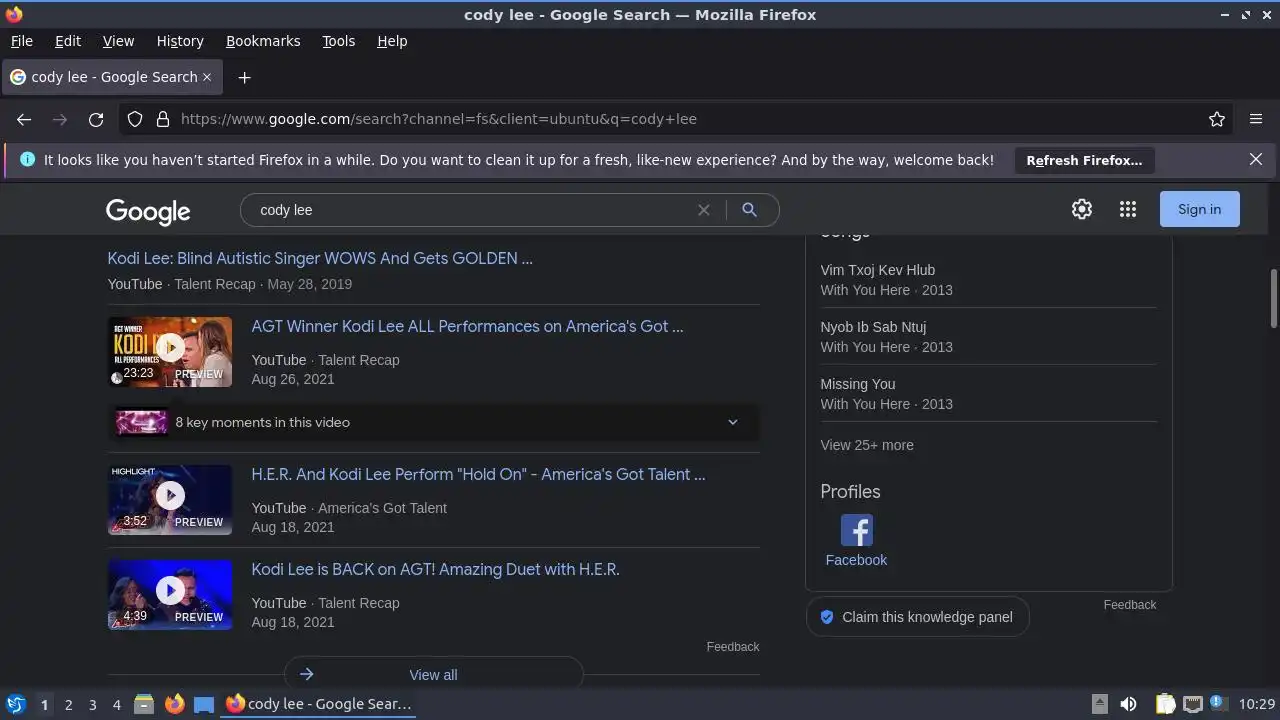Screen dimensions: 1280x720
Task: Open a new tab with the plus button
Action: pyautogui.click(x=244, y=77)
